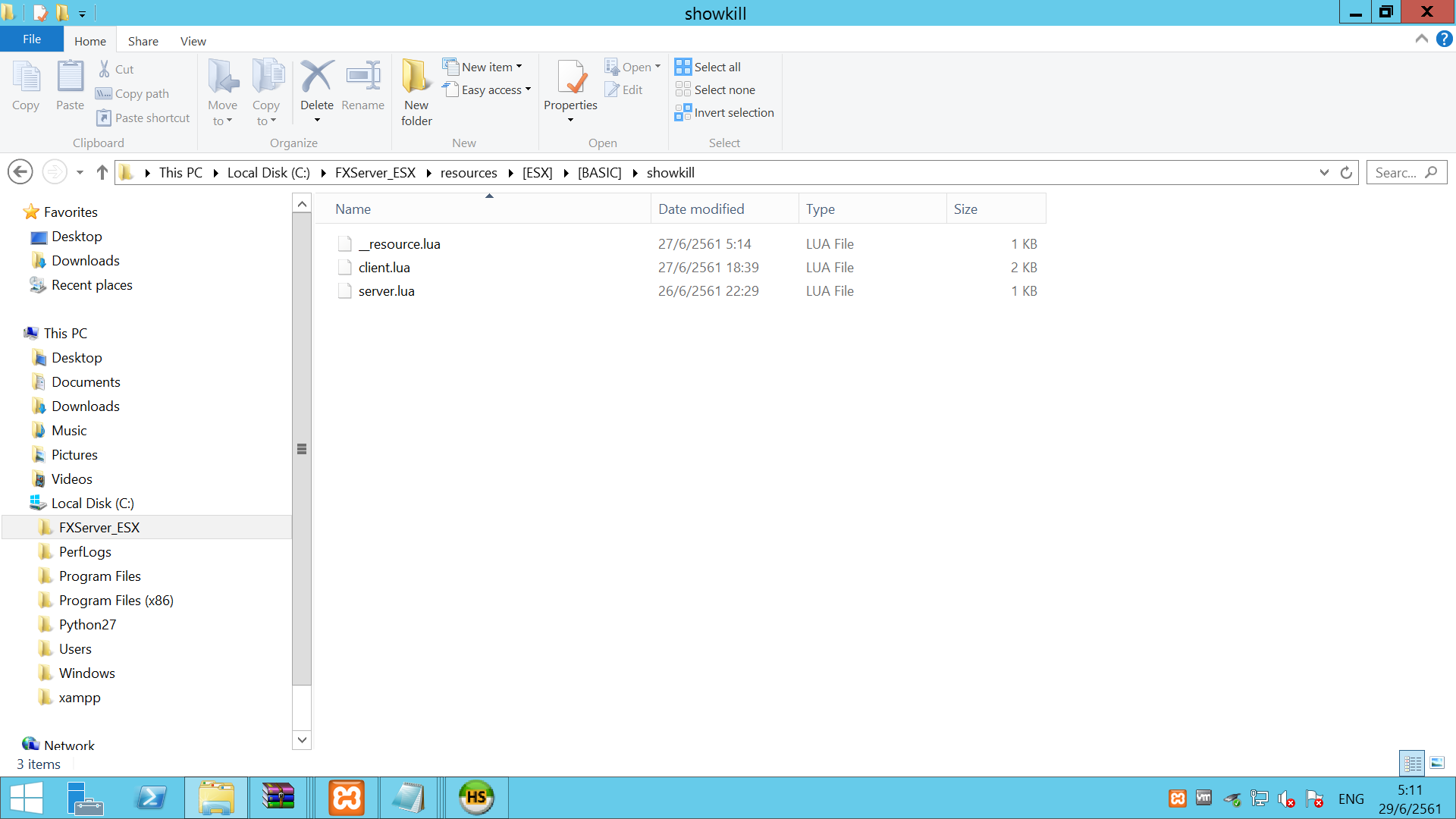Open WinRAR from taskbar
This screenshot has height=819, width=1456.
click(278, 798)
